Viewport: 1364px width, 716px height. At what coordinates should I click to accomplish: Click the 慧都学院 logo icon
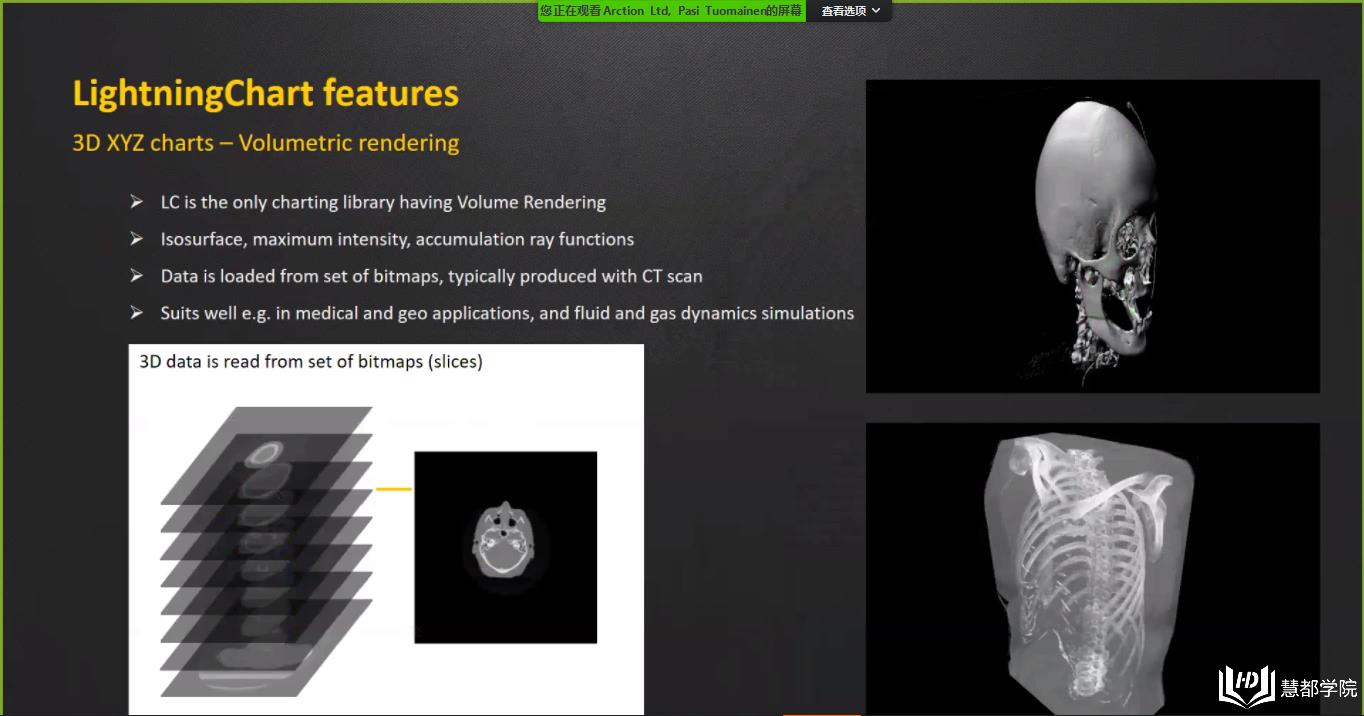(1246, 687)
